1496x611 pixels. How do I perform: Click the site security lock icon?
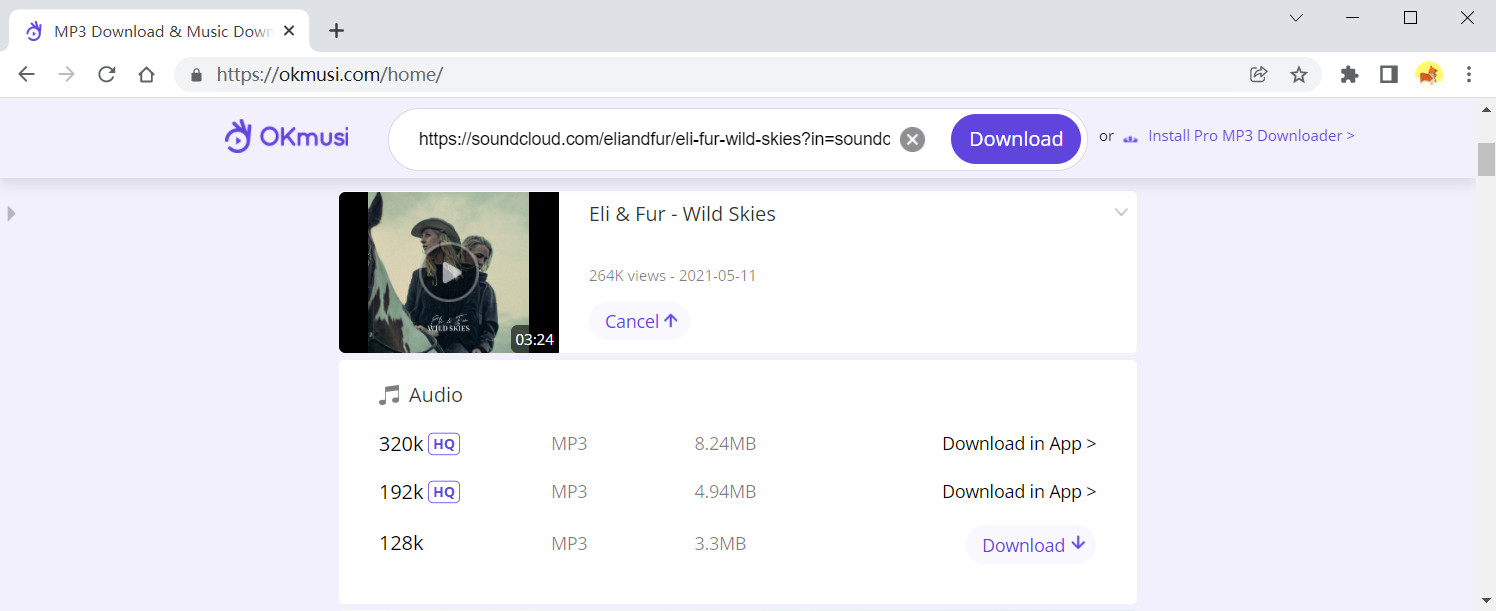click(196, 75)
